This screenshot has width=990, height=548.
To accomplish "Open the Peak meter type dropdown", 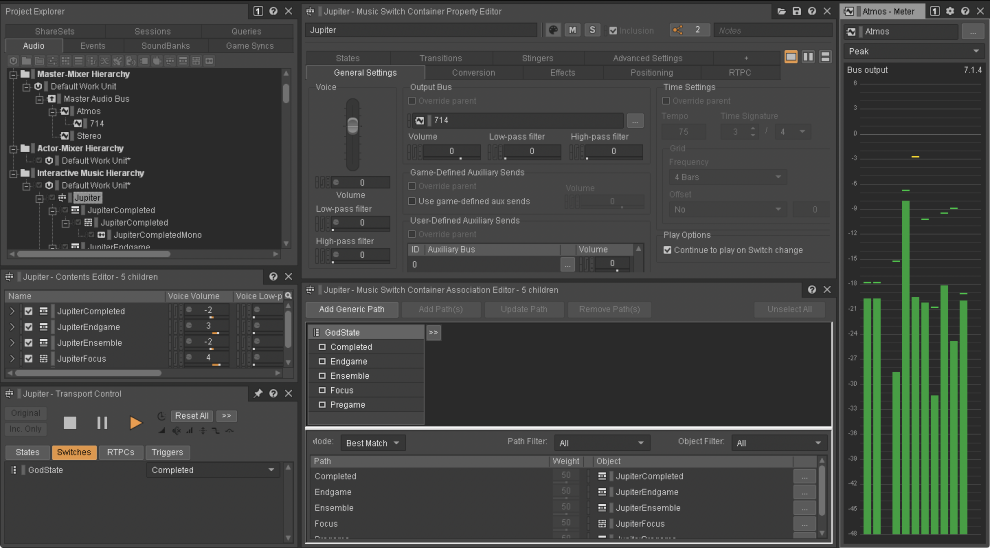I will pos(914,51).
